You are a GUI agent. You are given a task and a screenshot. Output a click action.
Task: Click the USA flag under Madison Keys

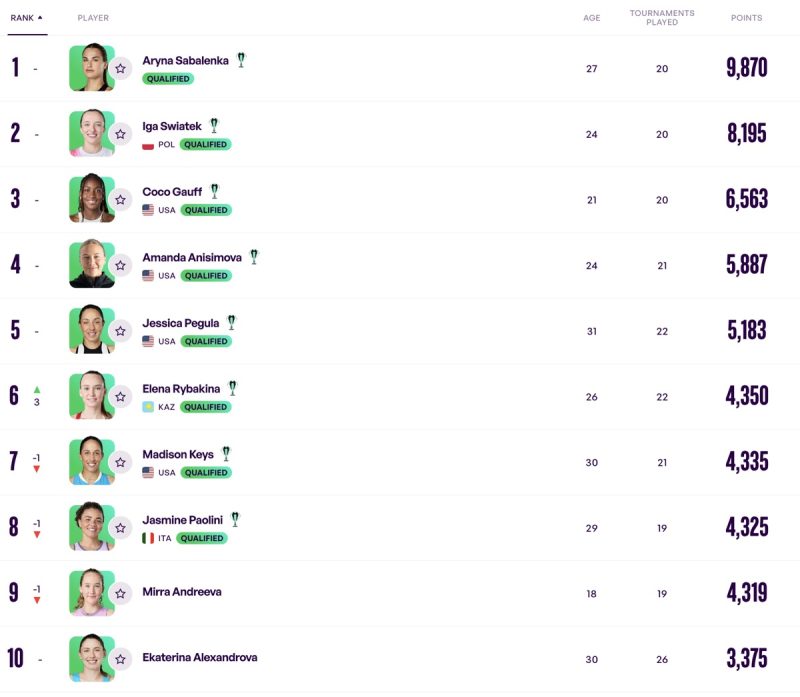(148, 473)
